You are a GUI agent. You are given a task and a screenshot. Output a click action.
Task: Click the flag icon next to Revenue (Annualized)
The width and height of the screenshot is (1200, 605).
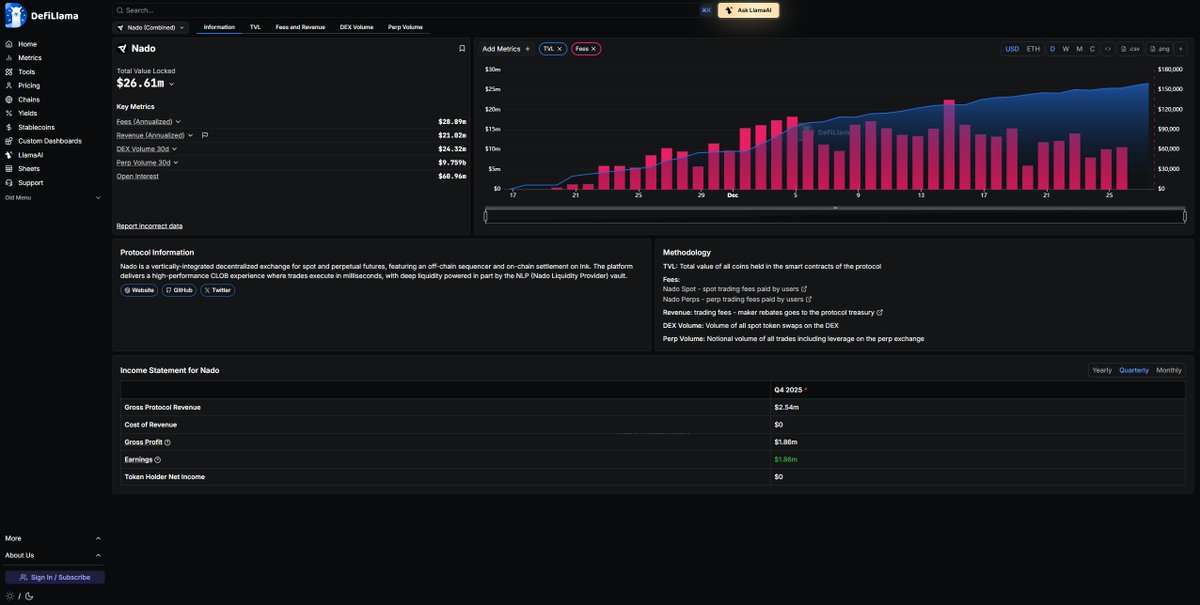click(x=205, y=135)
